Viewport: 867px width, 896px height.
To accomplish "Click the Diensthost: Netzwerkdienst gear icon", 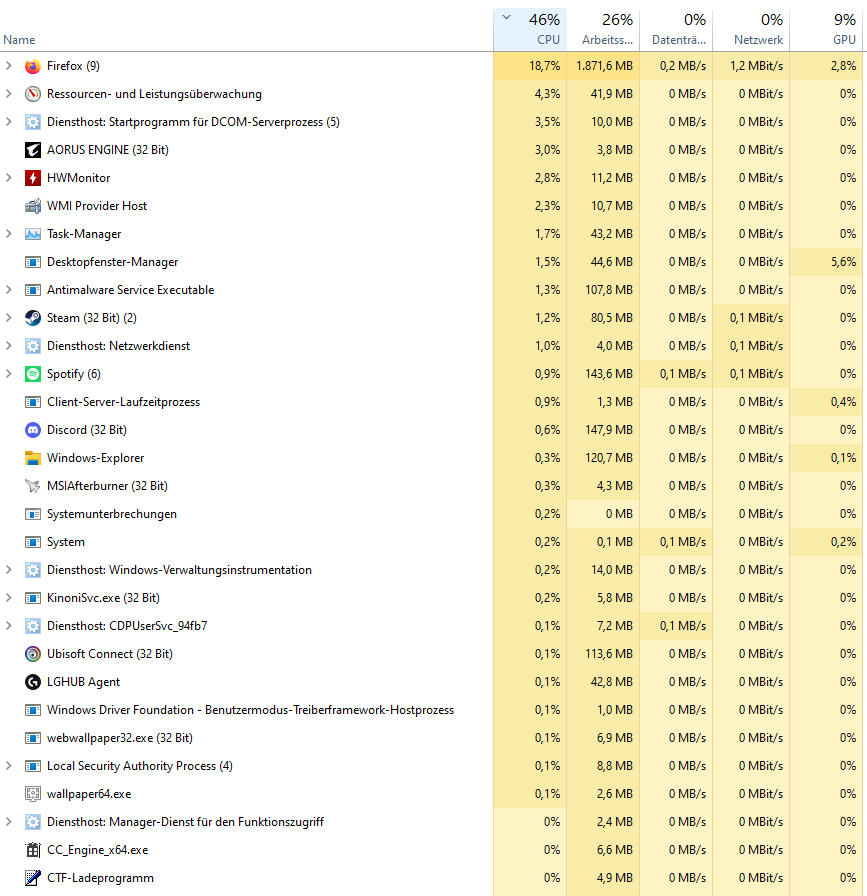I will pos(33,346).
